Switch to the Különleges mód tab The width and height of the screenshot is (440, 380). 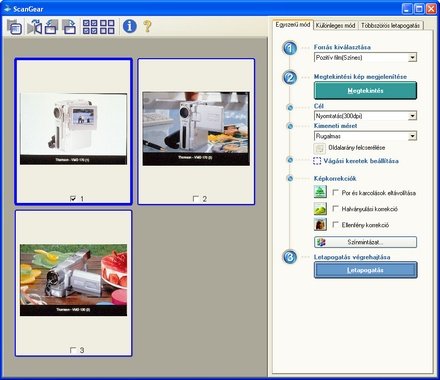tap(335, 26)
